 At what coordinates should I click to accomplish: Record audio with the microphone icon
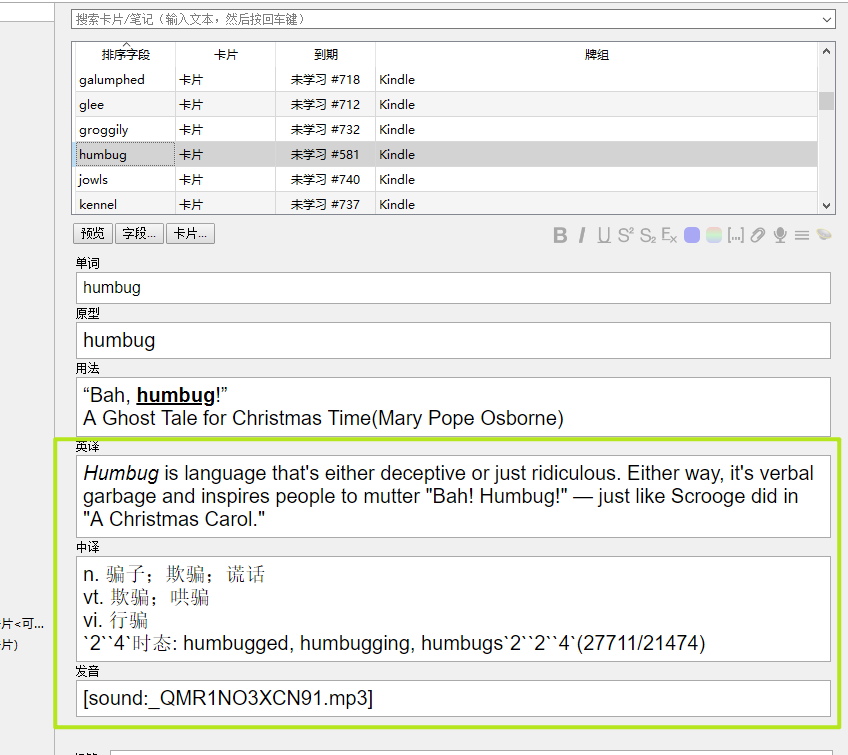coord(780,235)
